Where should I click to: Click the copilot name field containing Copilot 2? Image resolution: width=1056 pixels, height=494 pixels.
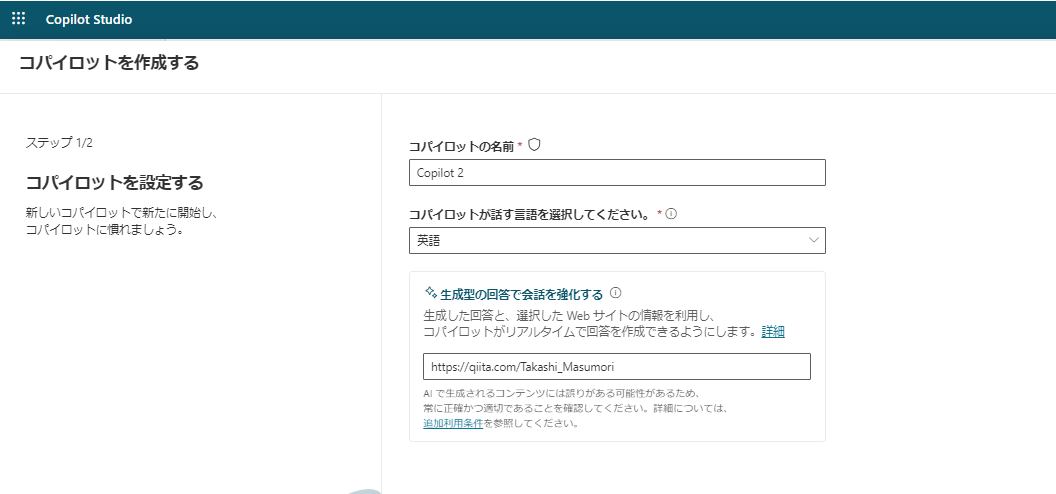tap(617, 172)
